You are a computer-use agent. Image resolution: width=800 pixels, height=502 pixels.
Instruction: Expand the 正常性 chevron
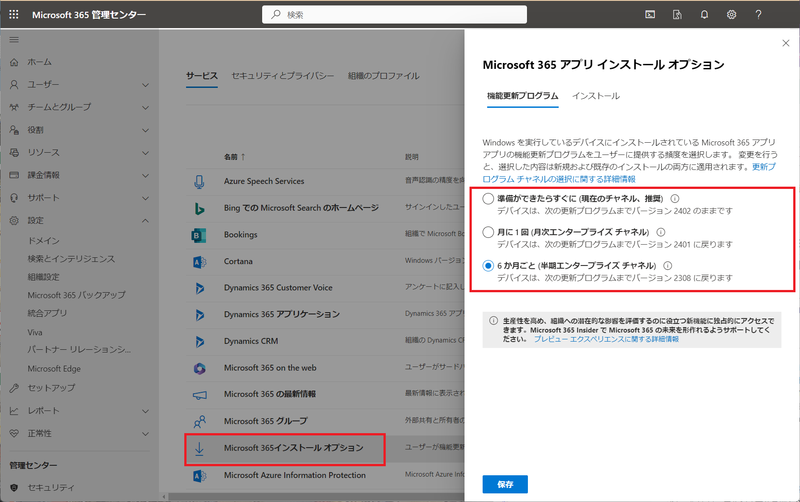pyautogui.click(x=145, y=434)
